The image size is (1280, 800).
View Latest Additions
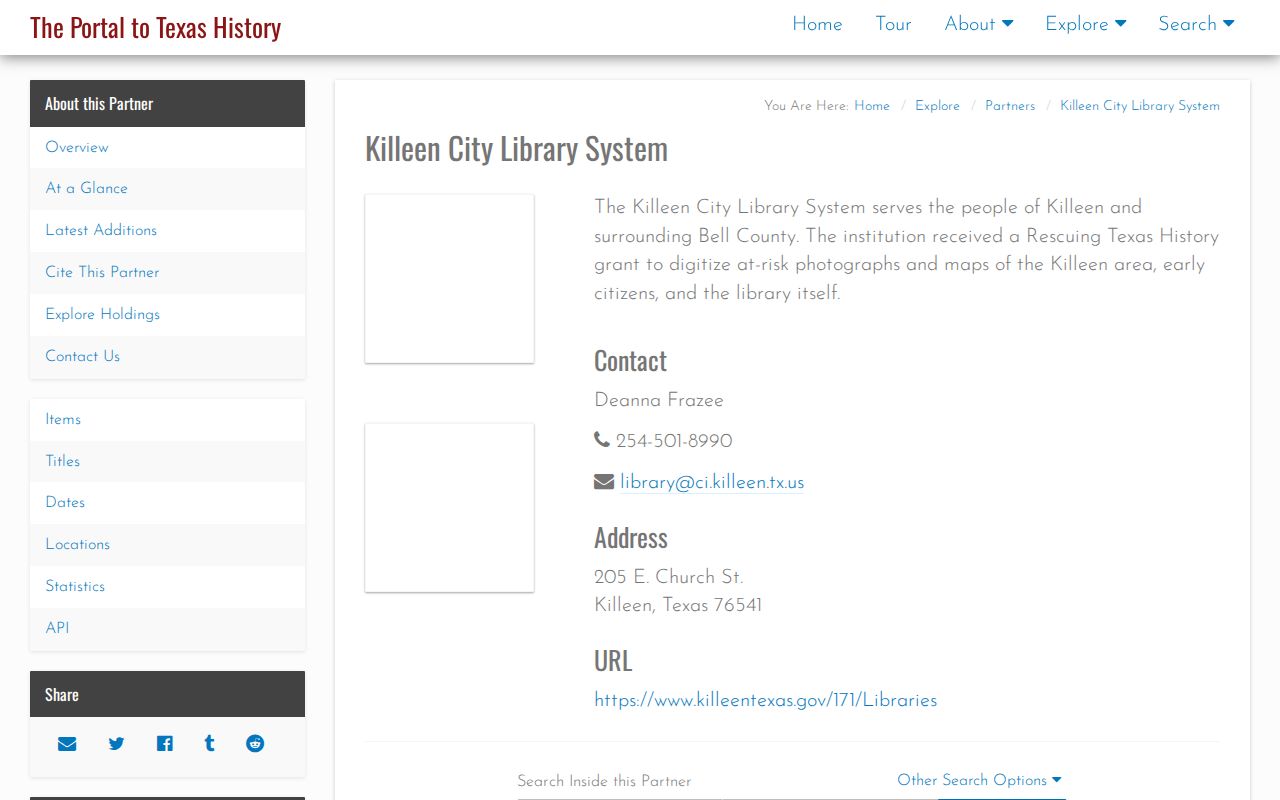pos(167,230)
